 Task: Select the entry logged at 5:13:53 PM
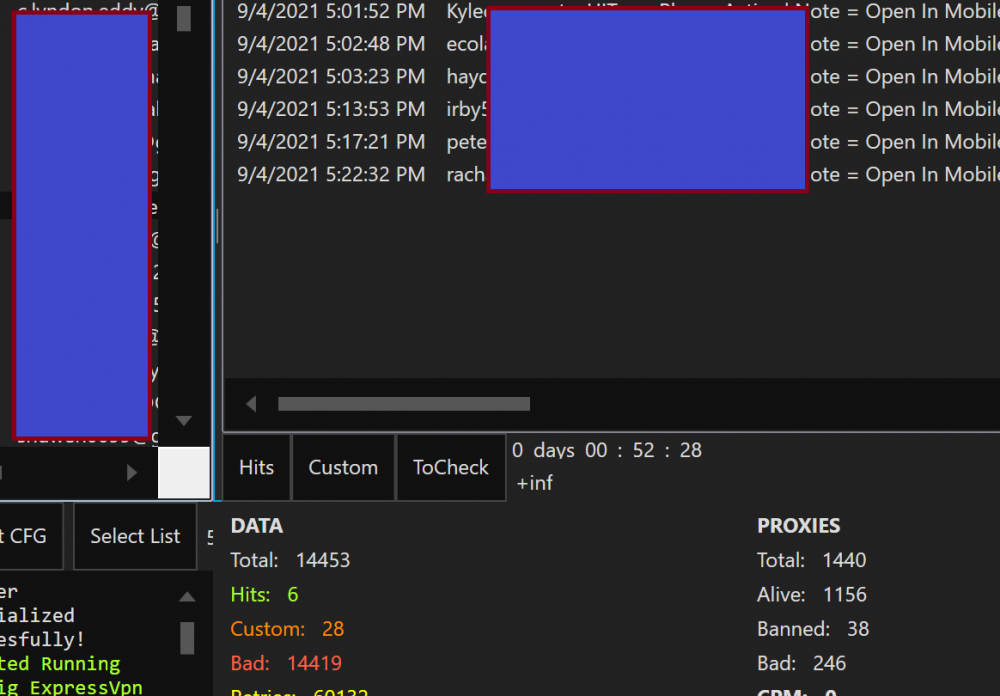[x=331, y=109]
